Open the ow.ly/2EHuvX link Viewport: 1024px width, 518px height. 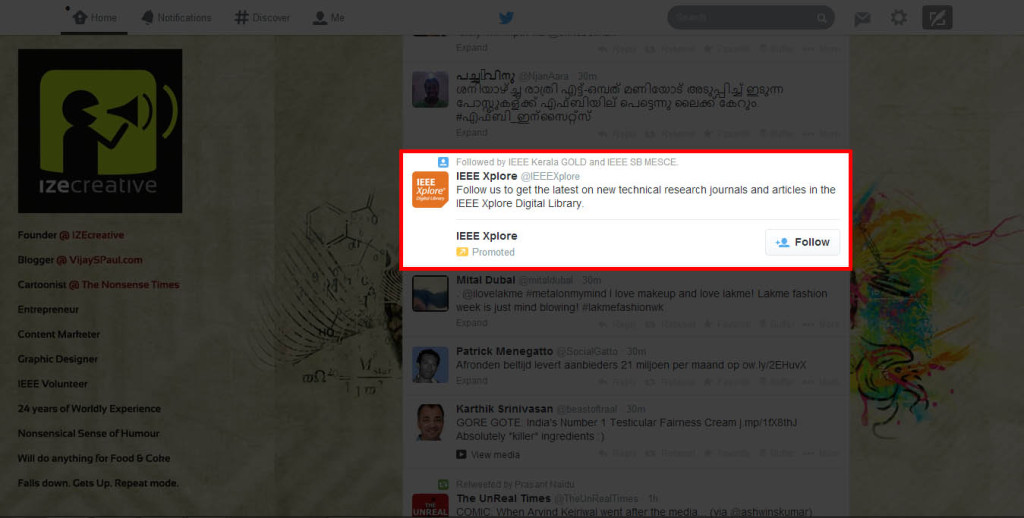(x=774, y=365)
